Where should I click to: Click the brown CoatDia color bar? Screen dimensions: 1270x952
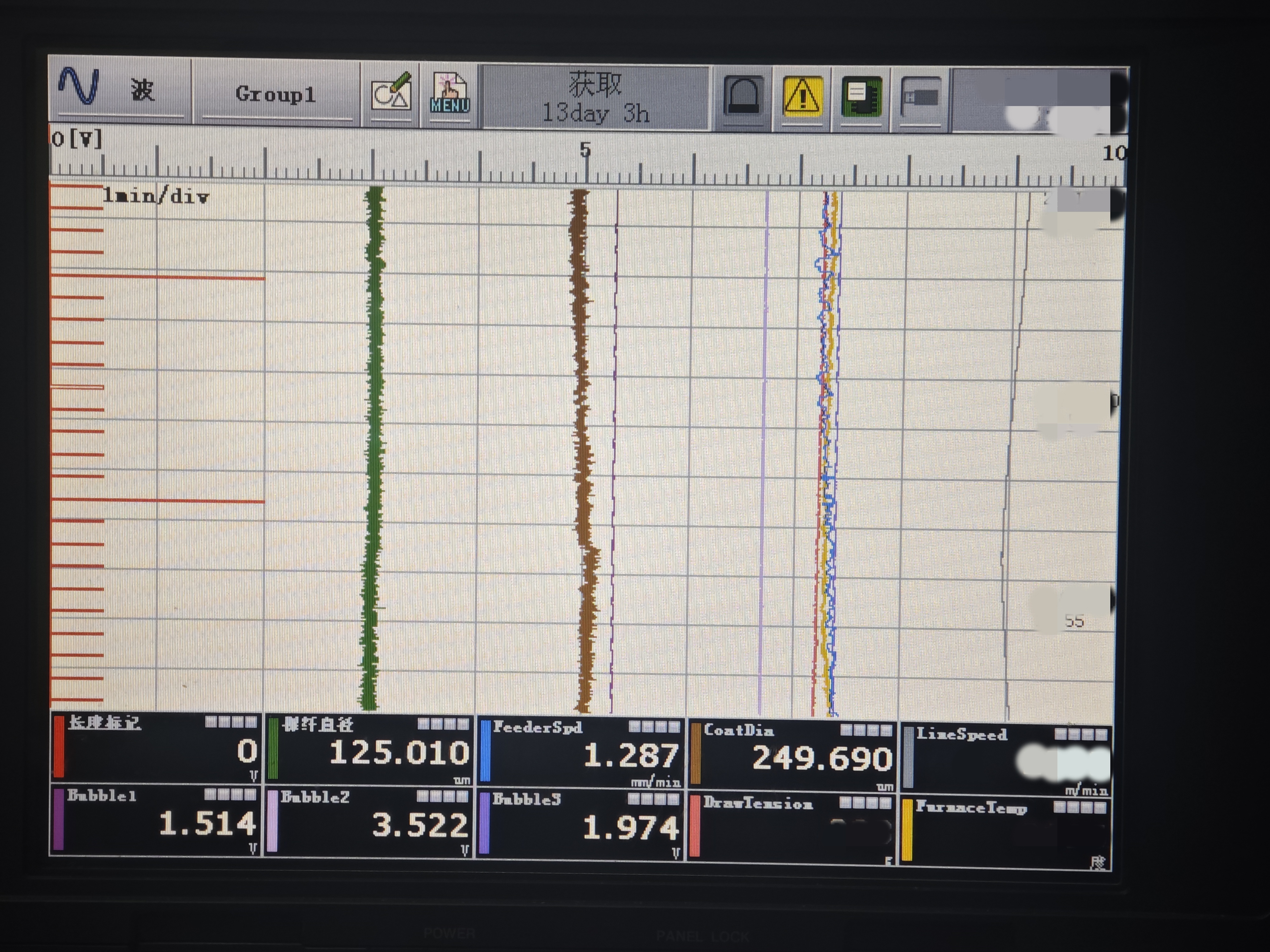point(696,754)
